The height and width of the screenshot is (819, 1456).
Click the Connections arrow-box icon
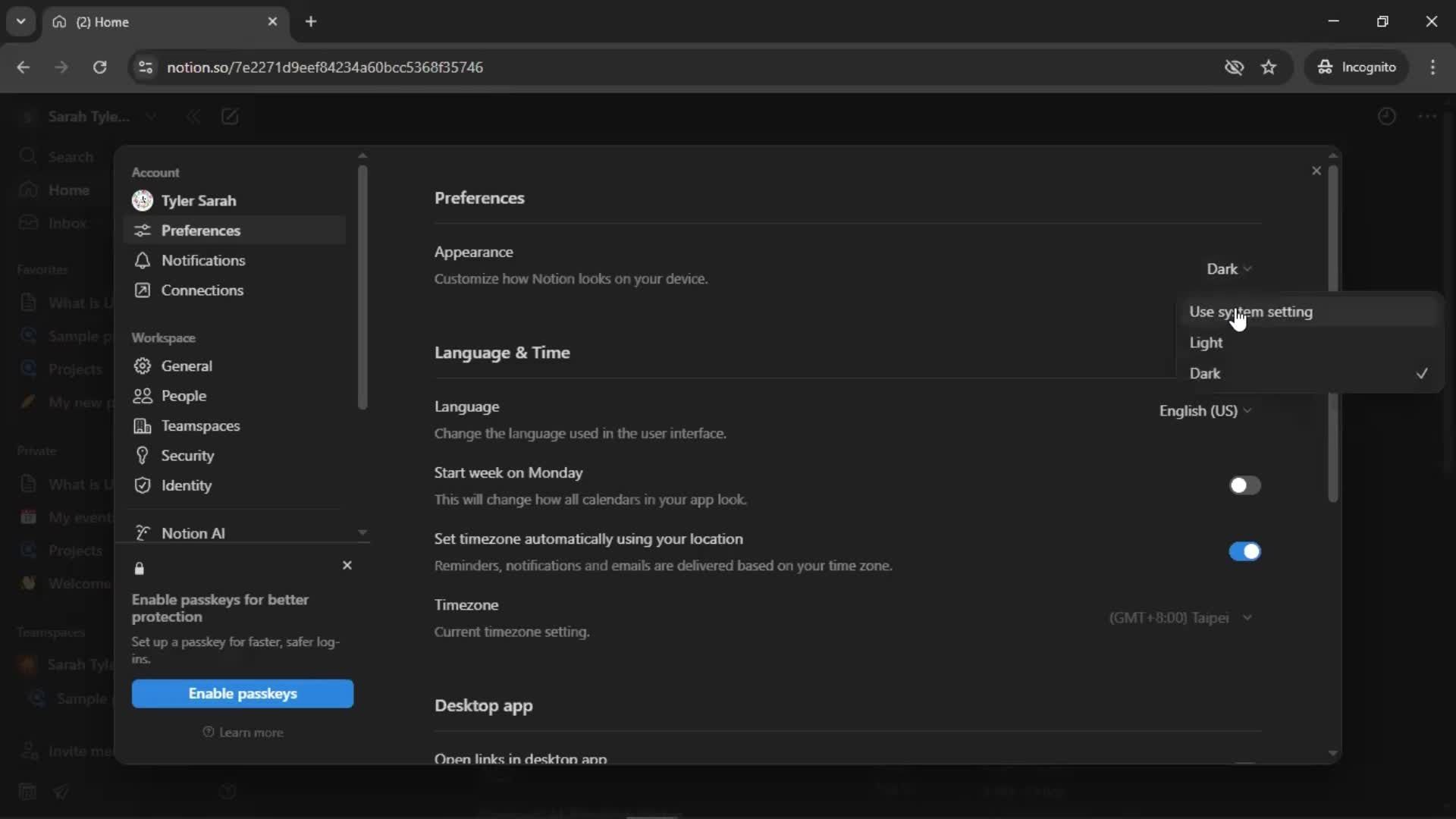(142, 290)
